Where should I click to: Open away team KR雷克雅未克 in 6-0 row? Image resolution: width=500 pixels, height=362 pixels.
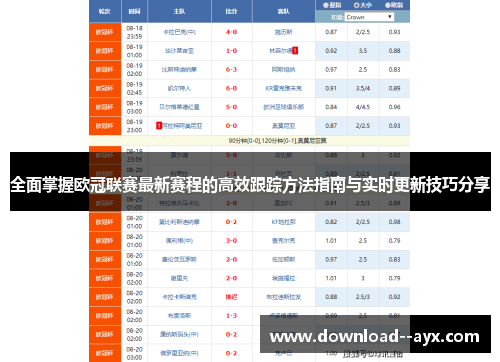tap(284, 88)
